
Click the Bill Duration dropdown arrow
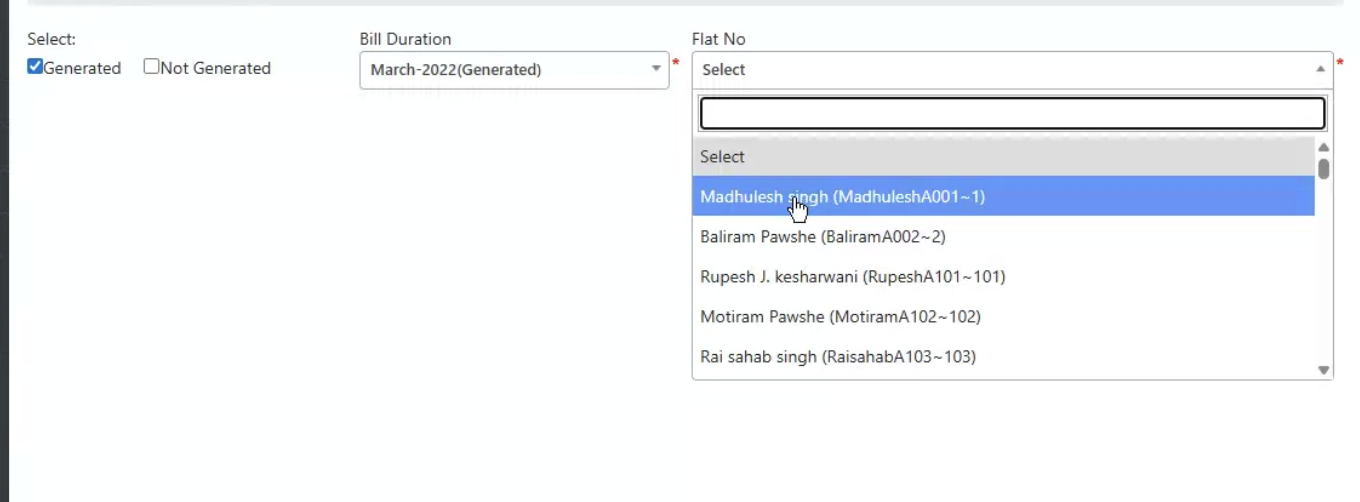[x=656, y=69]
